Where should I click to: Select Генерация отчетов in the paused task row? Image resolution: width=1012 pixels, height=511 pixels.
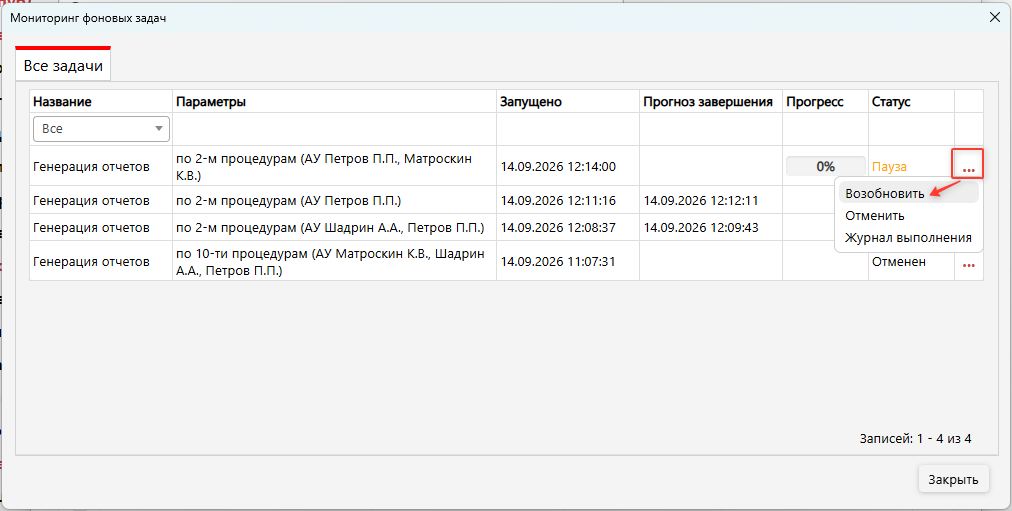coord(91,166)
